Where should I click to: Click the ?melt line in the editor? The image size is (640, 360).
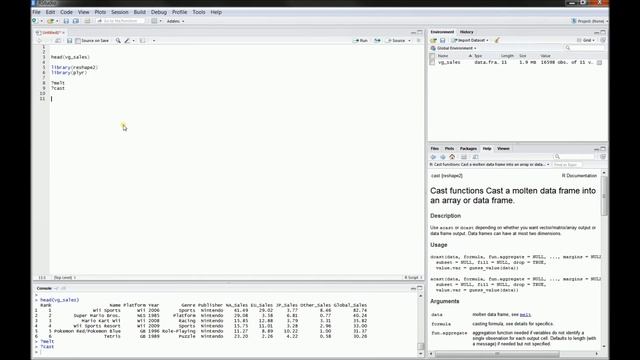(58, 83)
